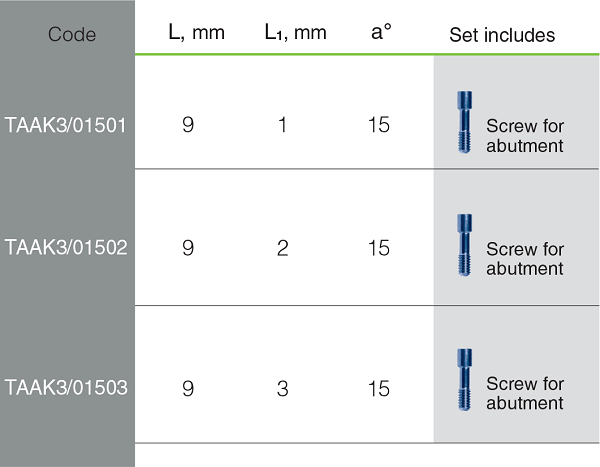Image resolution: width=600 pixels, height=467 pixels.
Task: Select product code TAAK3/01502
Action: [66, 247]
